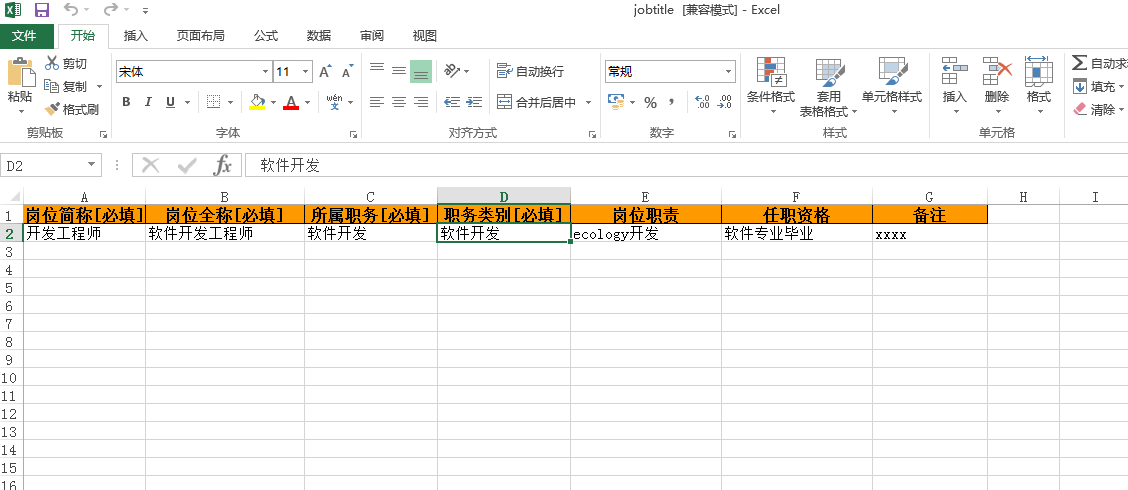Viewport: 1128px width, 490px height.
Task: Click the Increase Font Size icon
Action: [x=325, y=72]
